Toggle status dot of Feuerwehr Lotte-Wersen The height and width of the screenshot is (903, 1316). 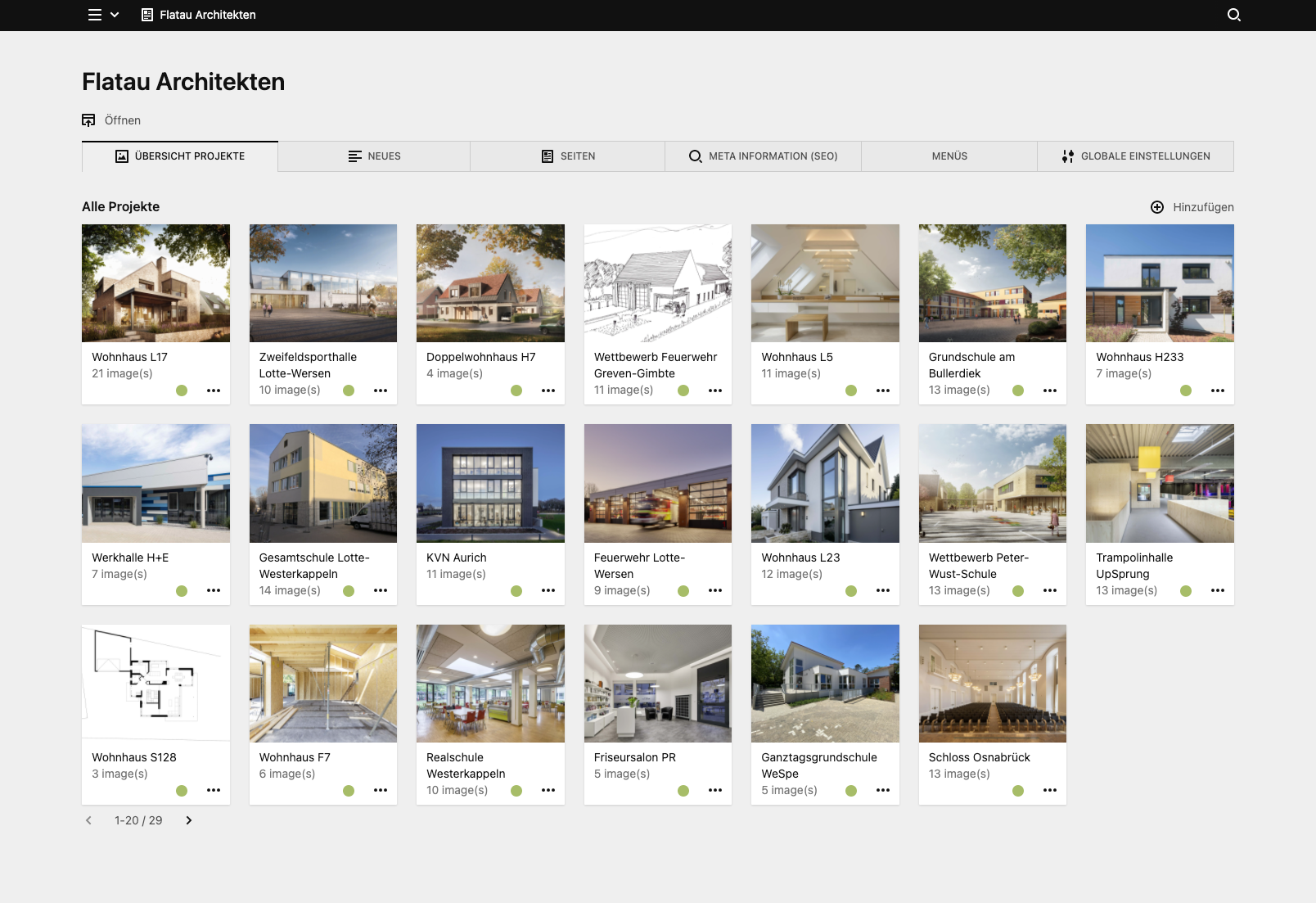[683, 591]
